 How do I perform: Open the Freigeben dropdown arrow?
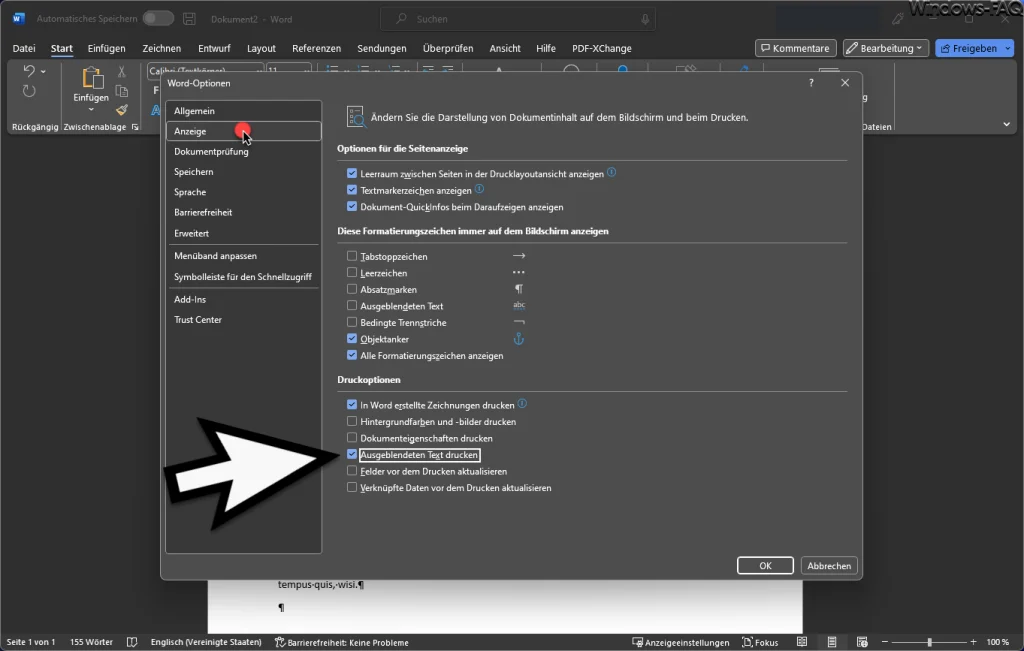pos(1008,48)
